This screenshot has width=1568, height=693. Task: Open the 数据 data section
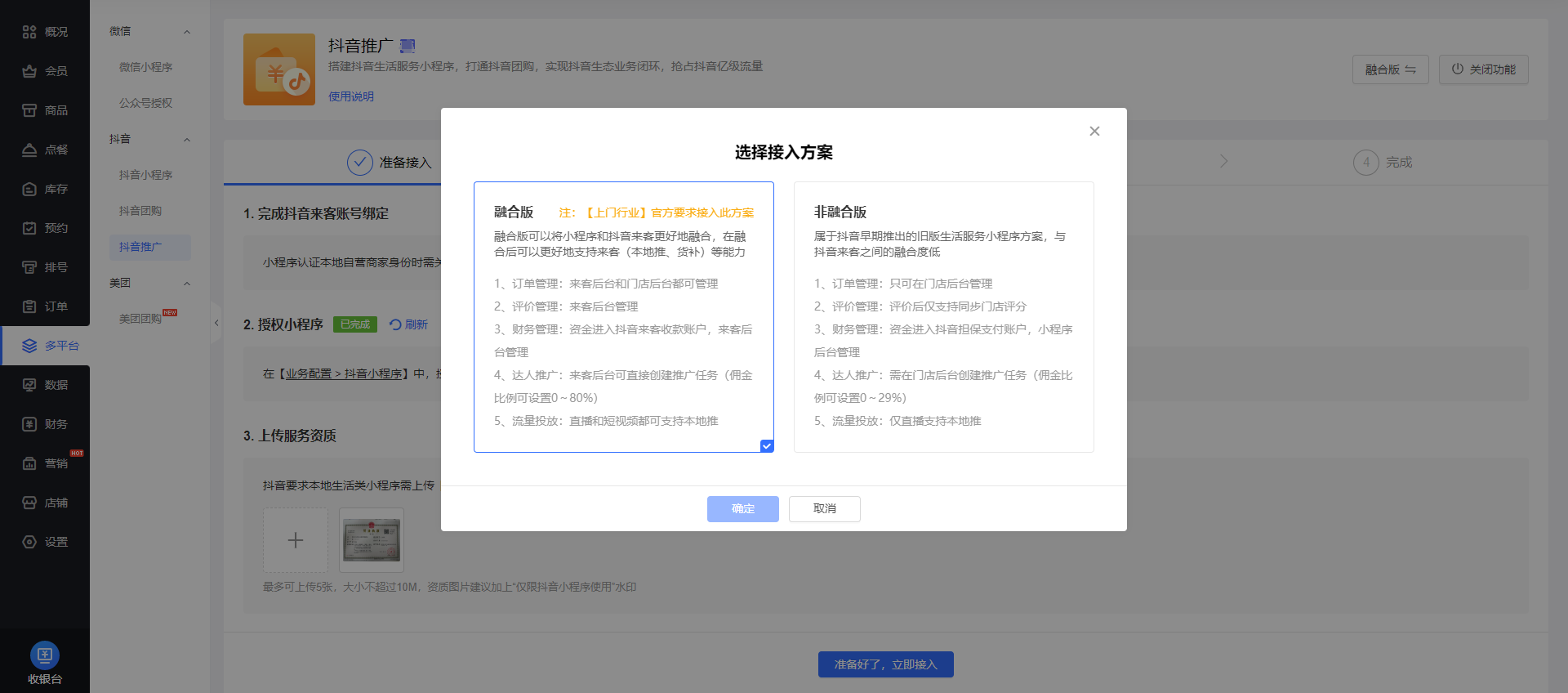(45, 385)
